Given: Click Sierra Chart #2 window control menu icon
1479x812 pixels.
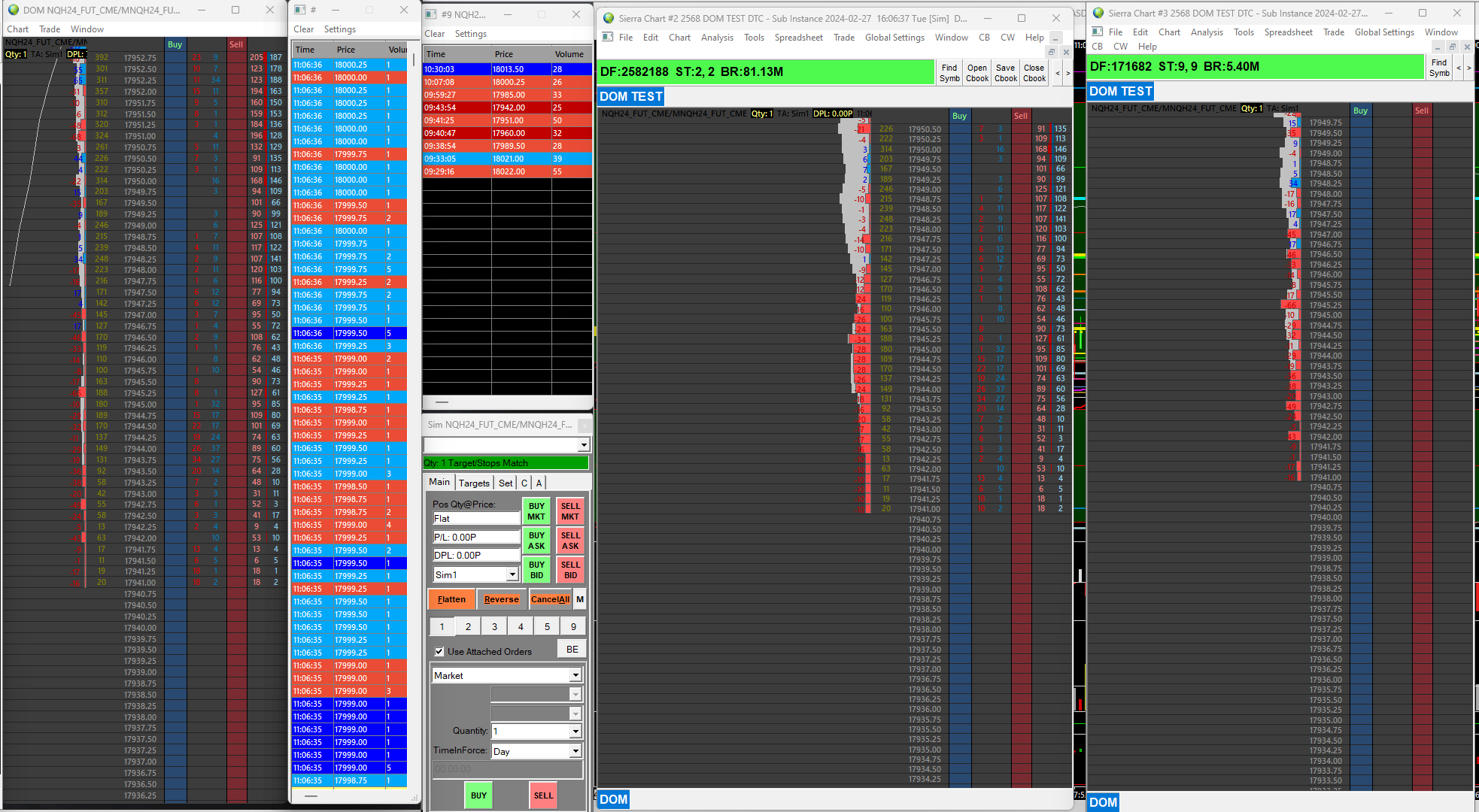Looking at the screenshot, I should [x=608, y=38].
